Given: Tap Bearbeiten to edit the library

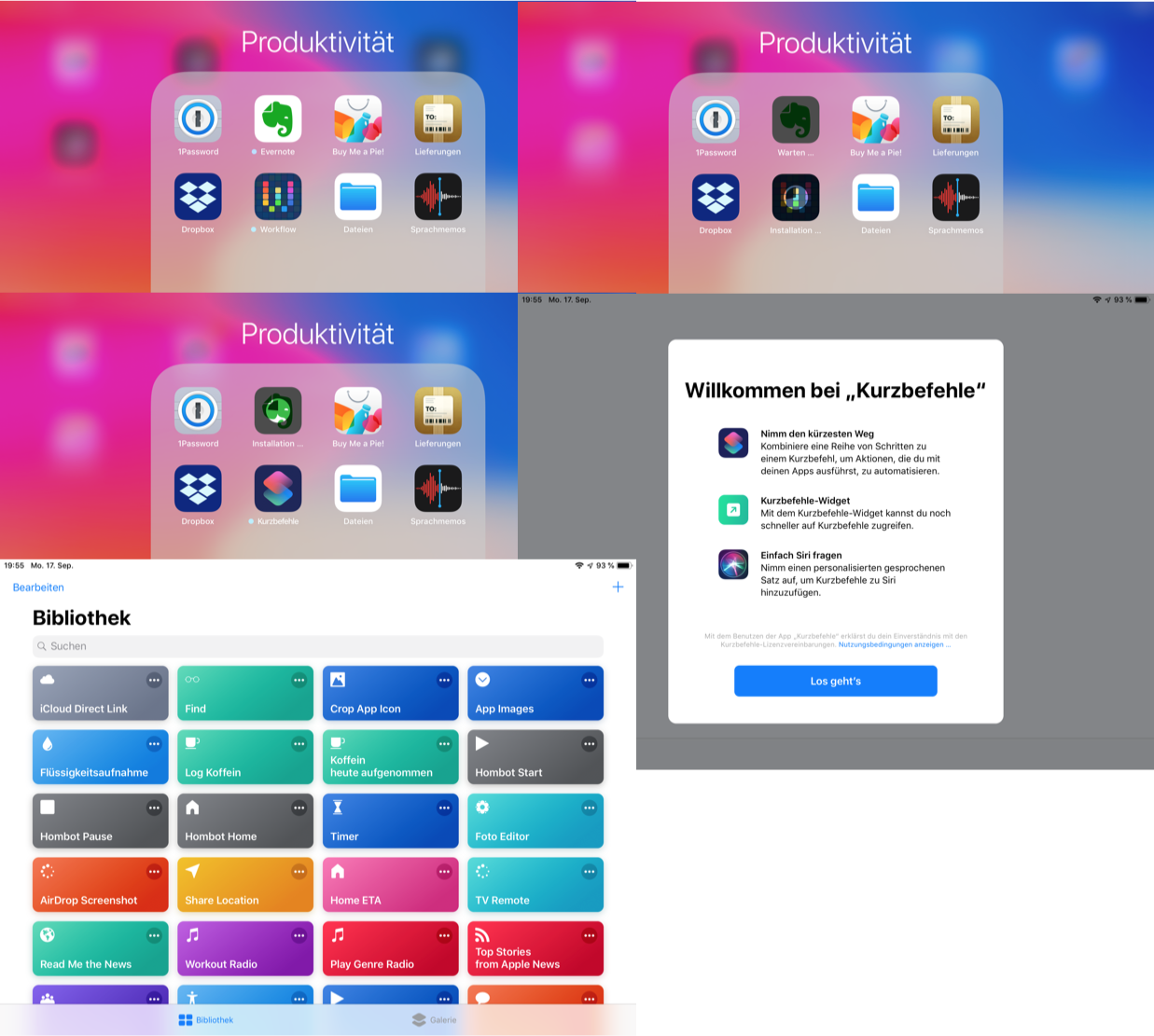Looking at the screenshot, I should 38,587.
